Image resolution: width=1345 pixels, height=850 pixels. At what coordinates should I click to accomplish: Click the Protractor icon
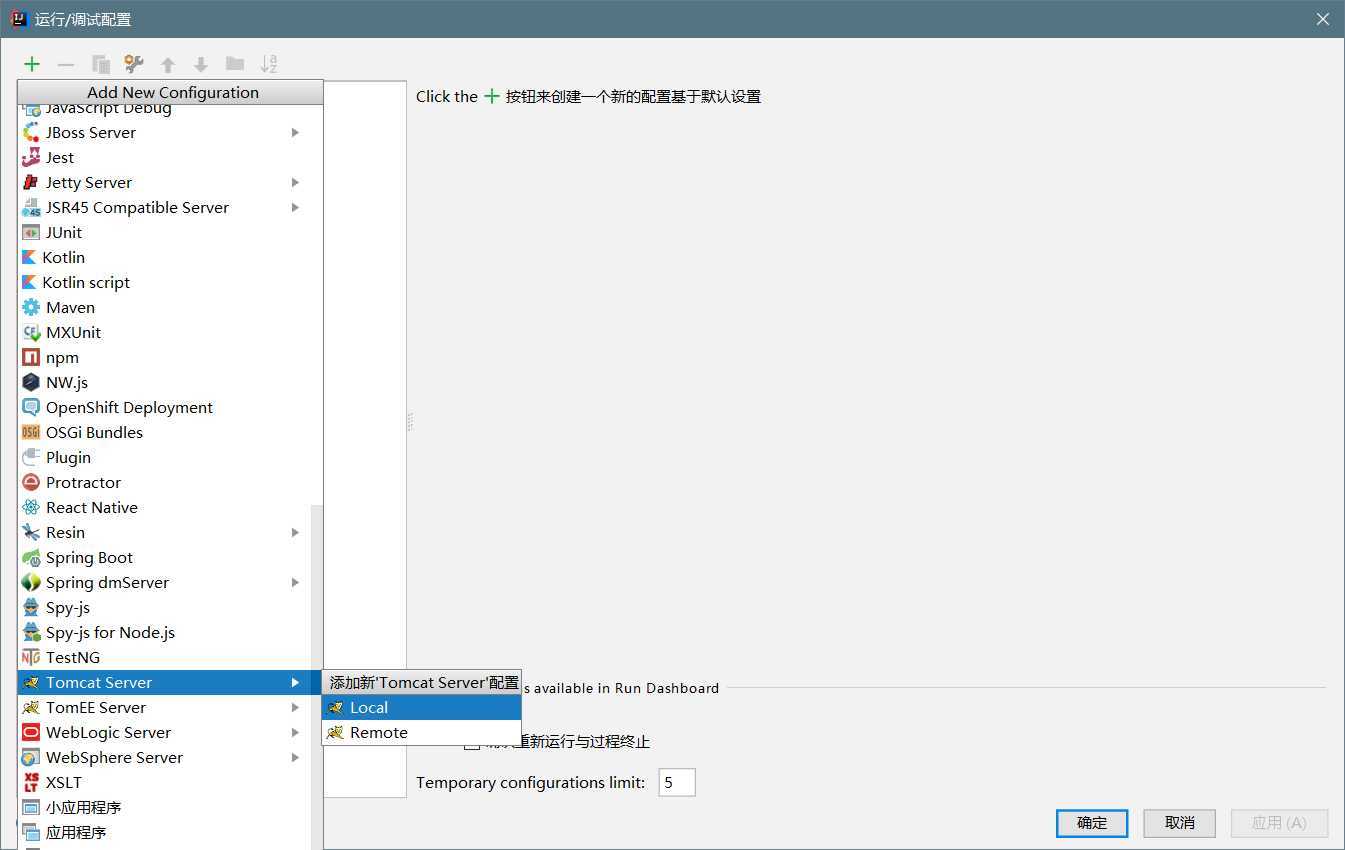[x=31, y=482]
